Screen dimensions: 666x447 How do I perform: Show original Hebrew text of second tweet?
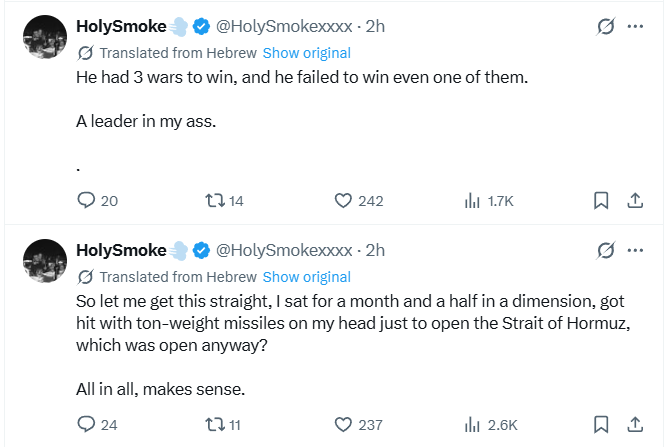coord(306,277)
